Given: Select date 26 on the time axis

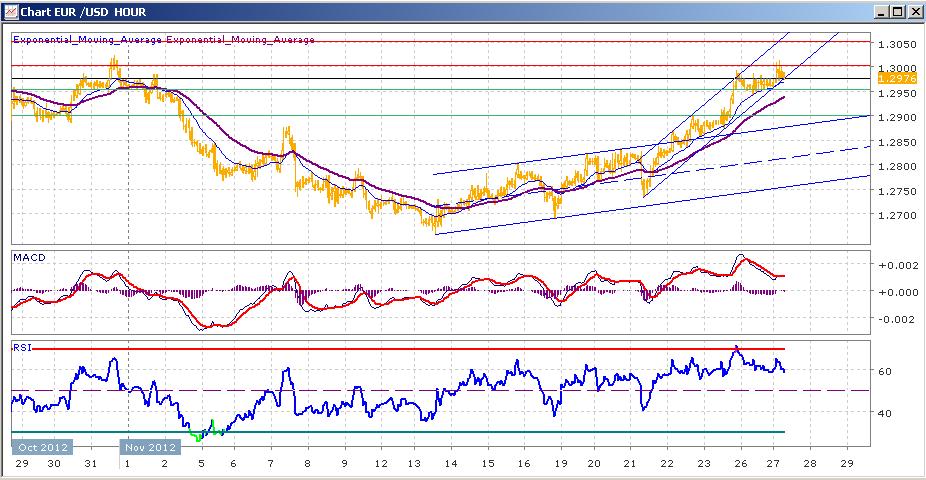Looking at the screenshot, I should (x=741, y=463).
